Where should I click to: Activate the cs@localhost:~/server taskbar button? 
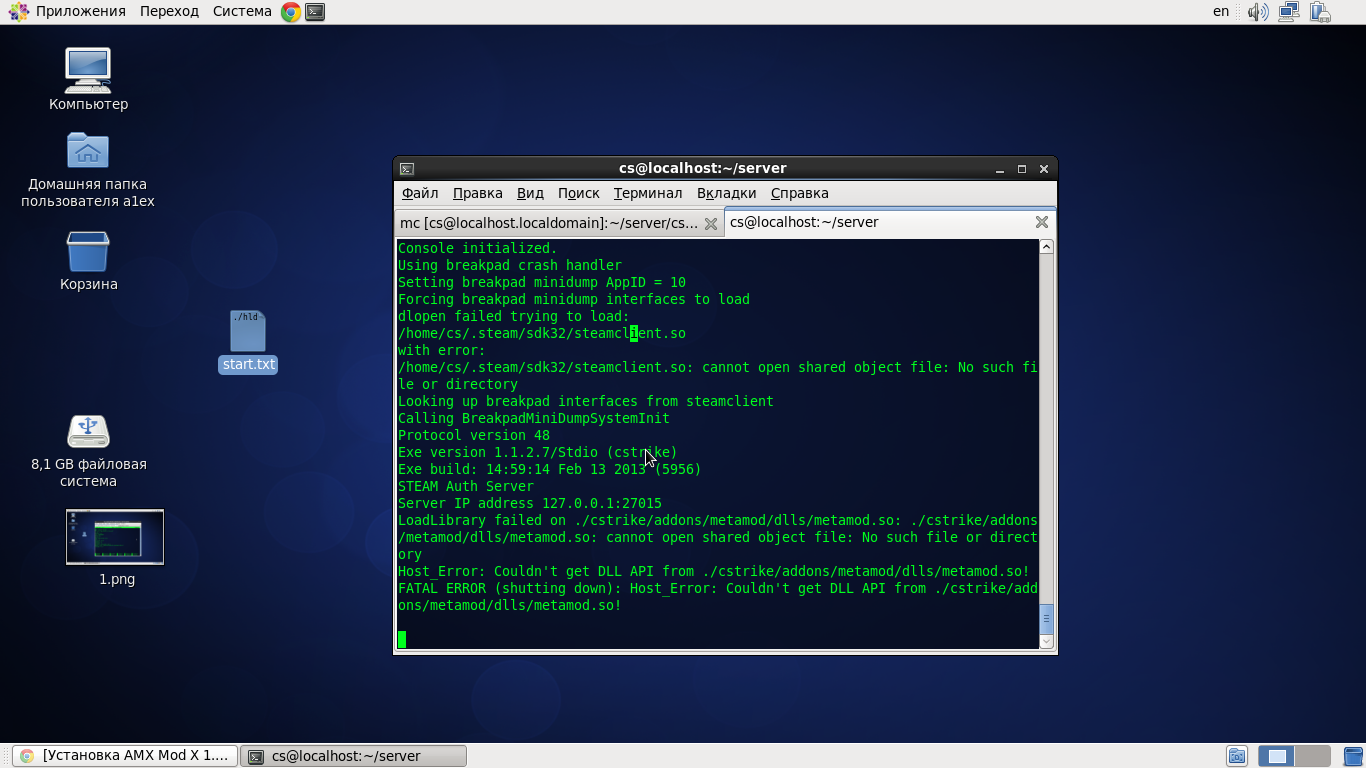(x=355, y=756)
